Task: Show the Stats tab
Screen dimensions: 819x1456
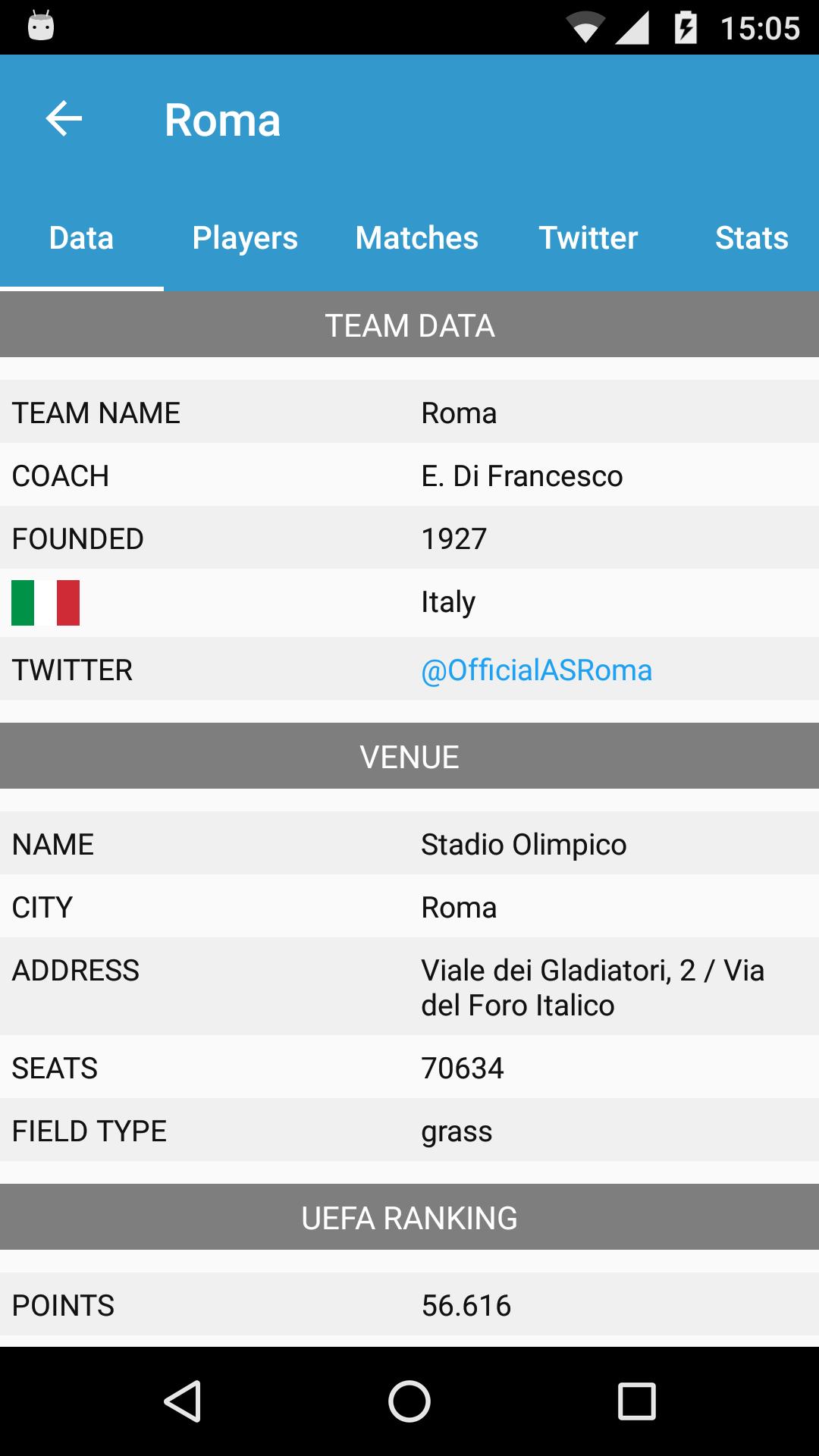Action: click(751, 238)
